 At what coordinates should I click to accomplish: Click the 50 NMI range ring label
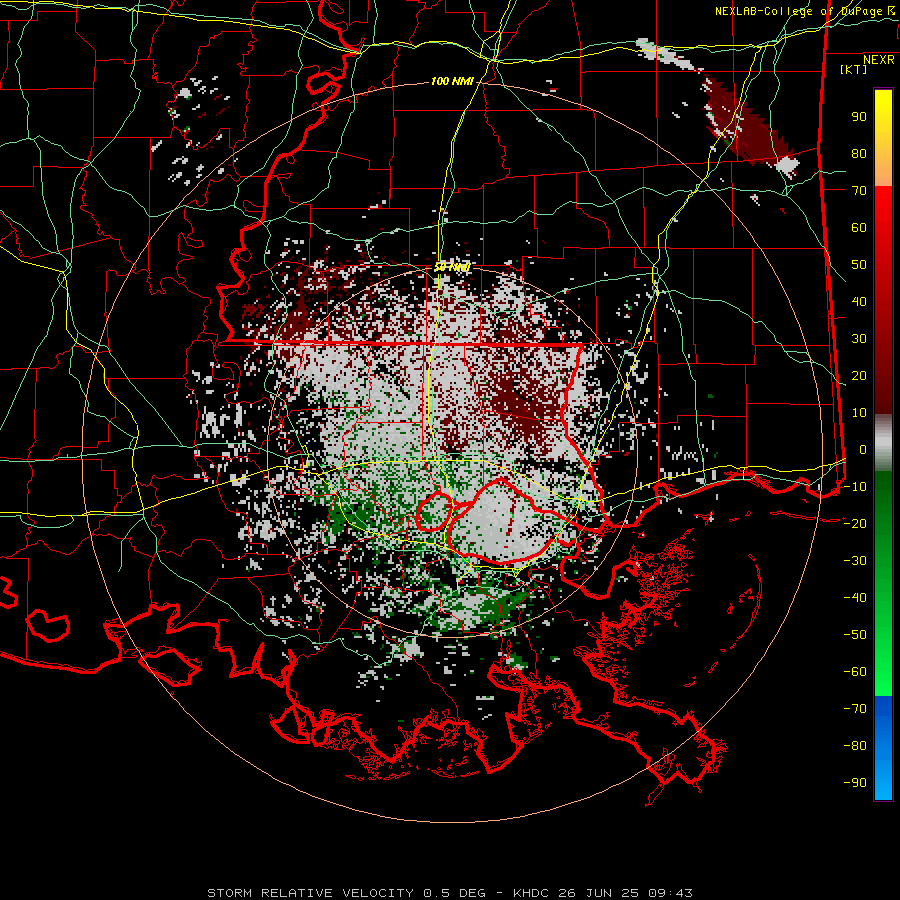point(452,267)
